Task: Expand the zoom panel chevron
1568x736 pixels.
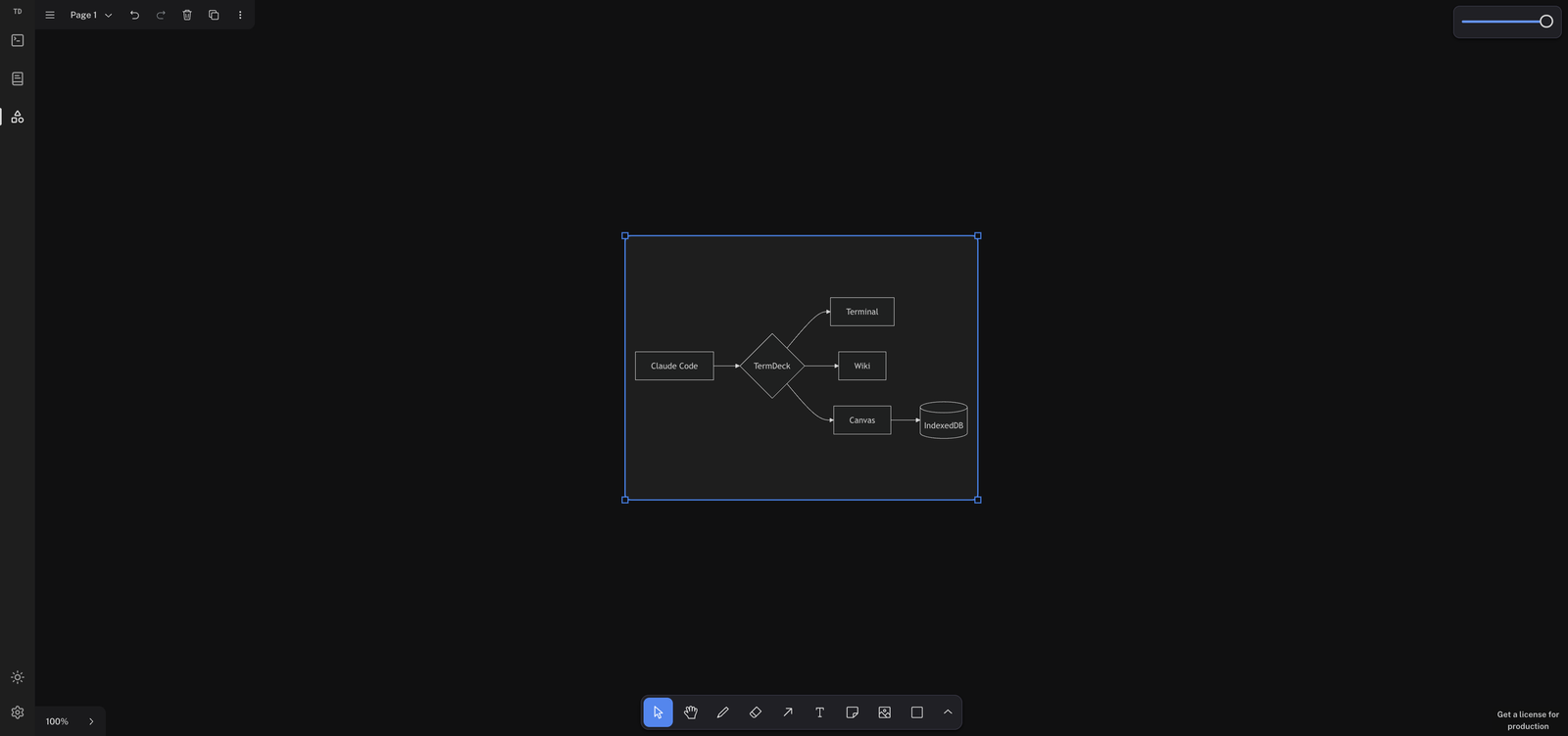Action: [91, 721]
